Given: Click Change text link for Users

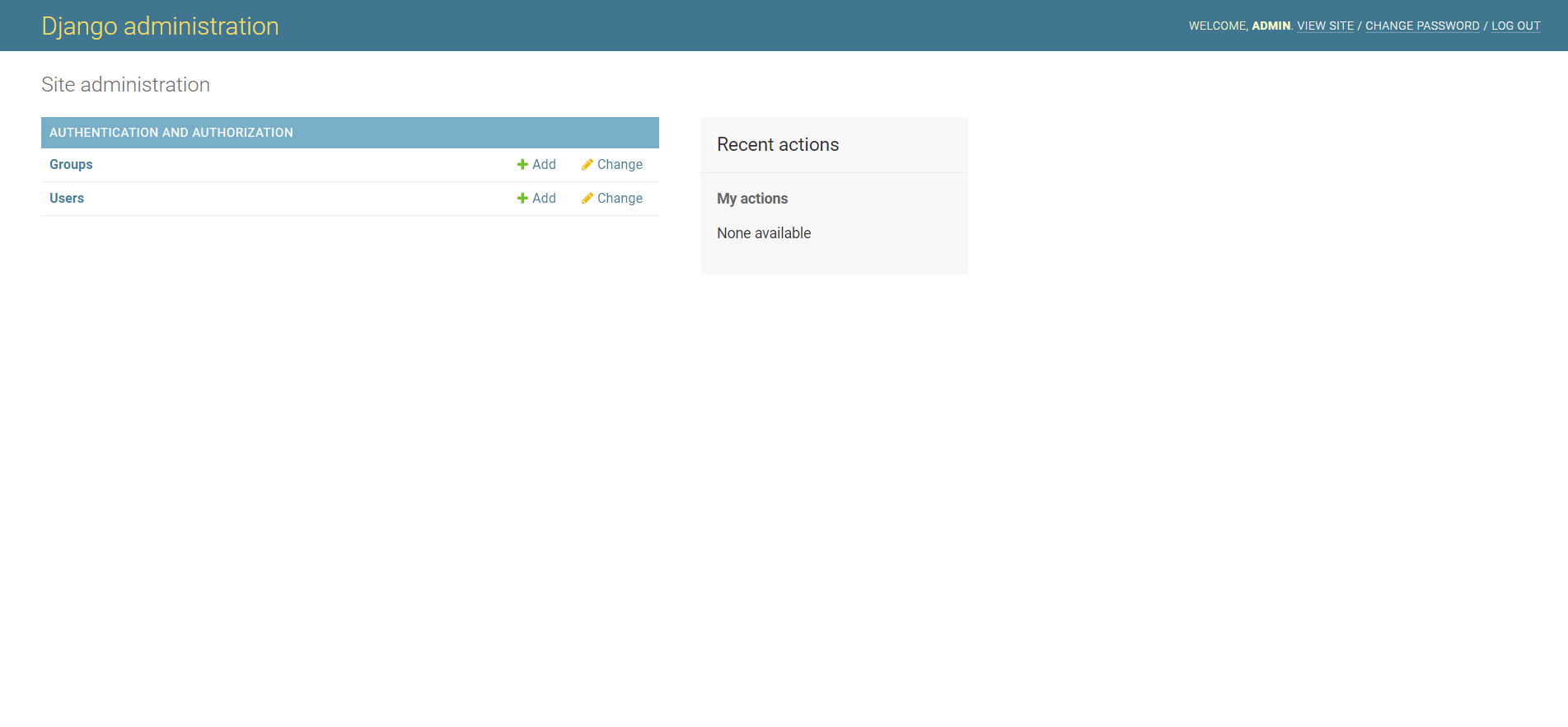Looking at the screenshot, I should coord(620,199).
